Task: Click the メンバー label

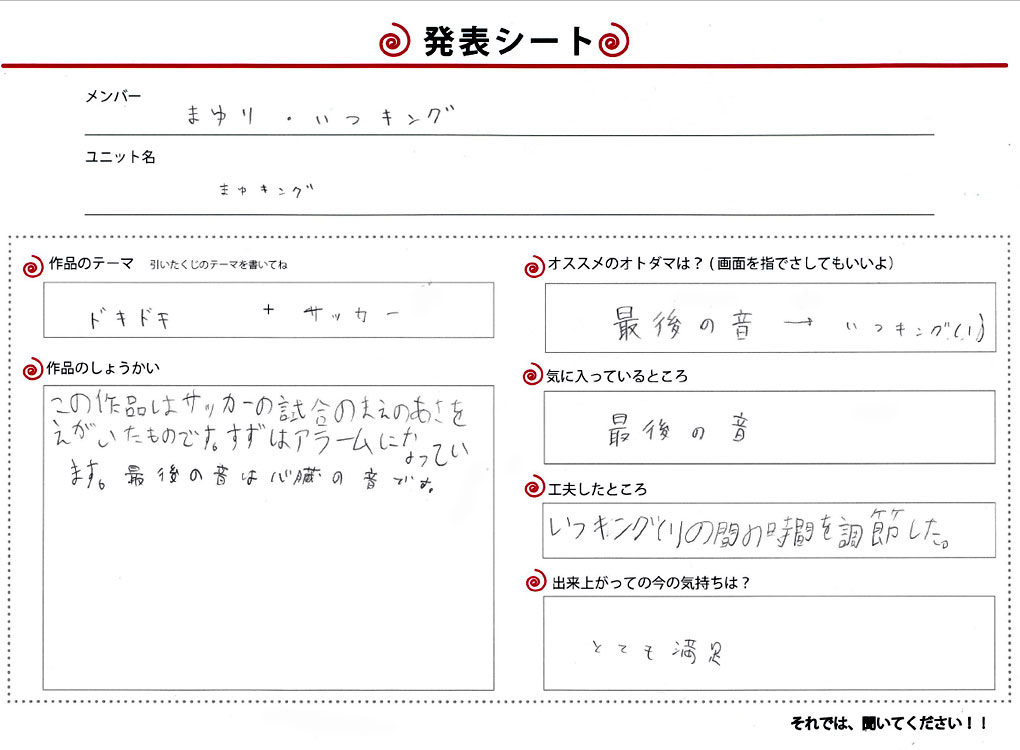Action: tap(113, 97)
